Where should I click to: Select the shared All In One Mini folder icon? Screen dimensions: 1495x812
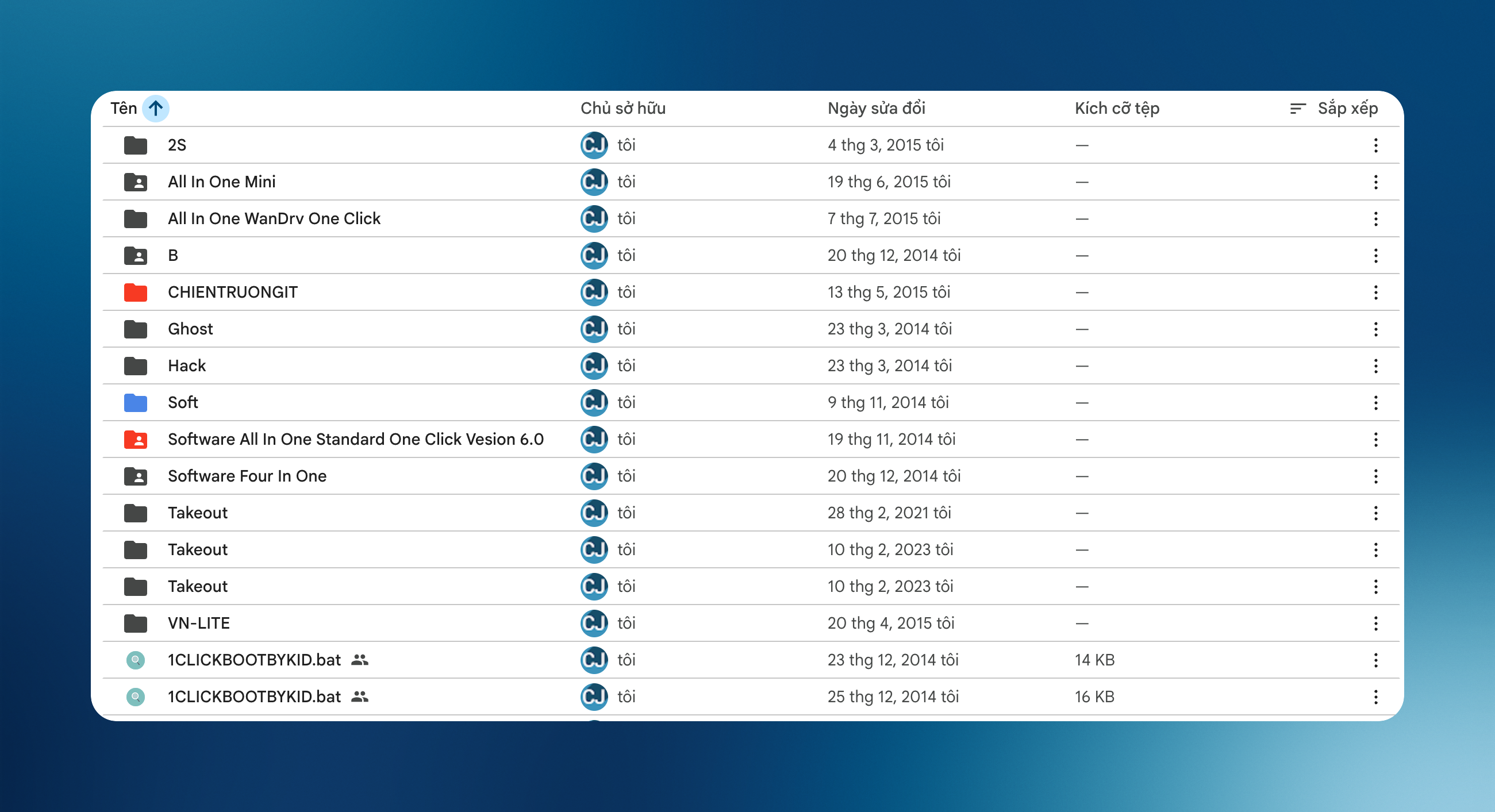point(135,182)
